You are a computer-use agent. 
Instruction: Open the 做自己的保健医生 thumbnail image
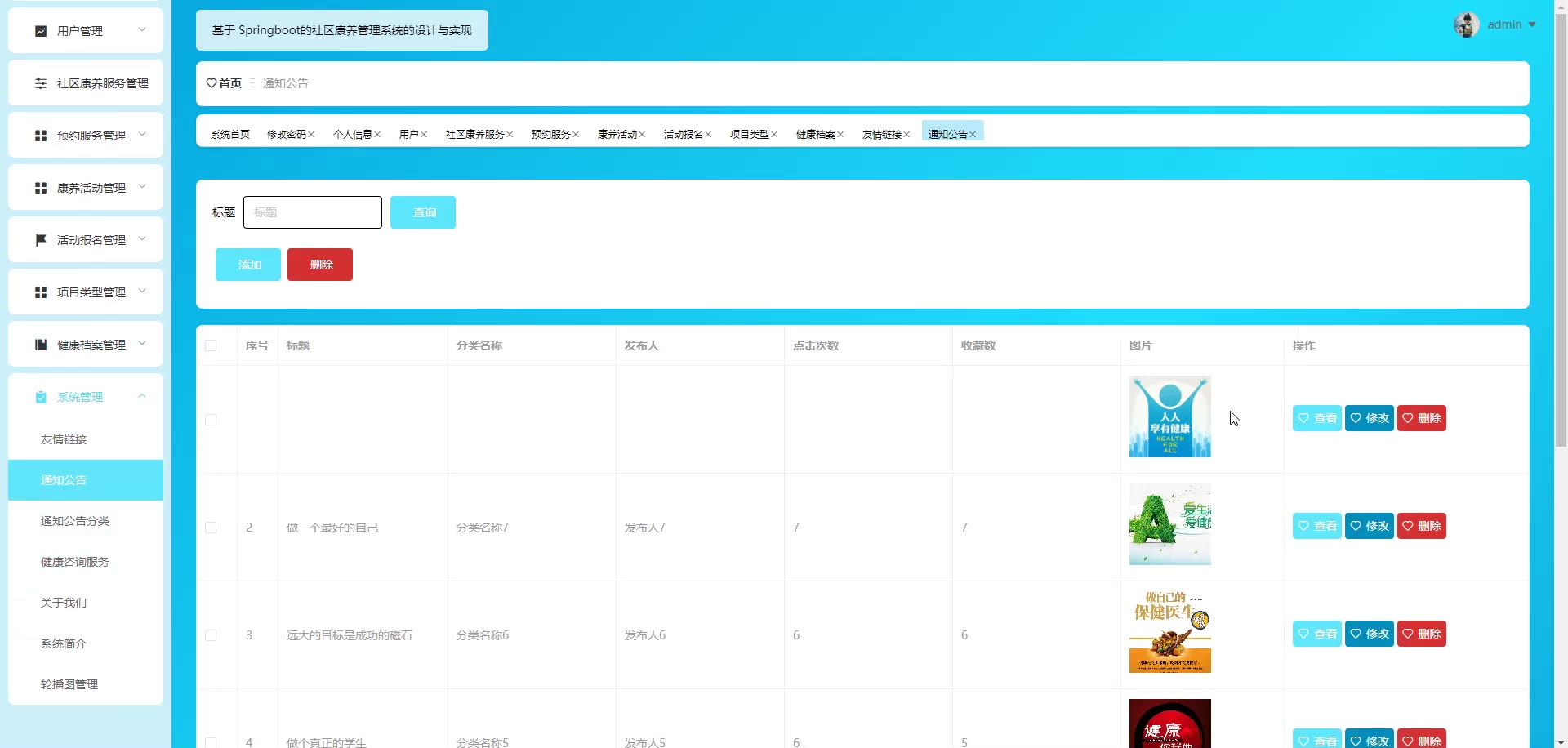(x=1170, y=632)
